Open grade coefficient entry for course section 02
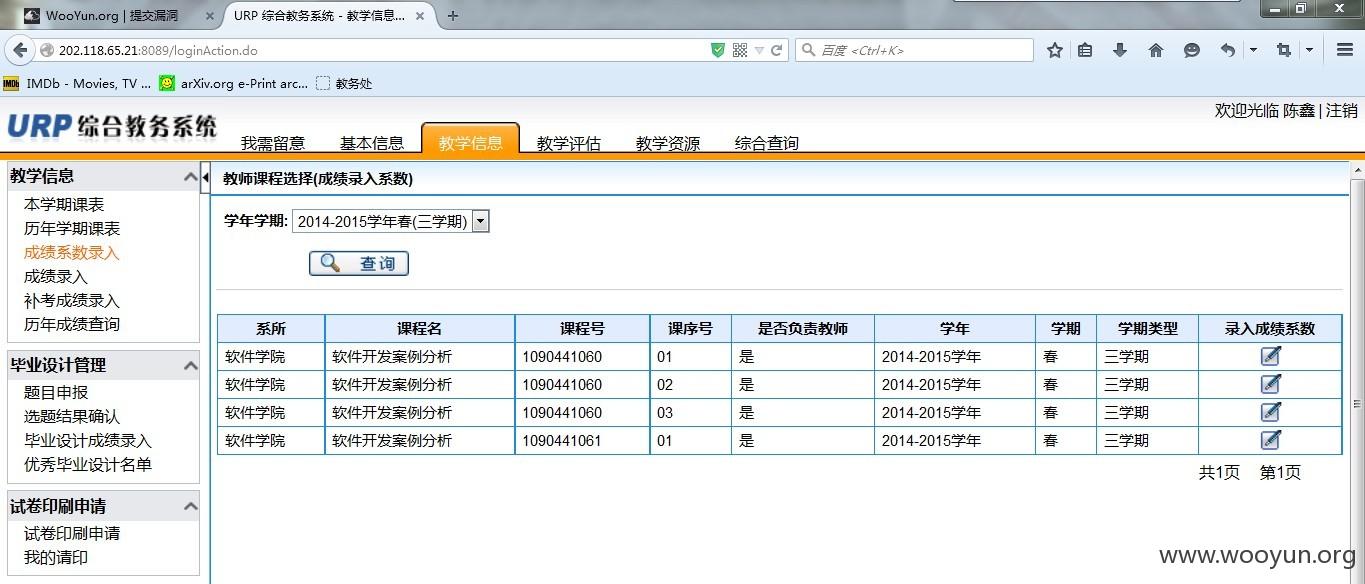The width and height of the screenshot is (1365, 584). pos(1270,384)
